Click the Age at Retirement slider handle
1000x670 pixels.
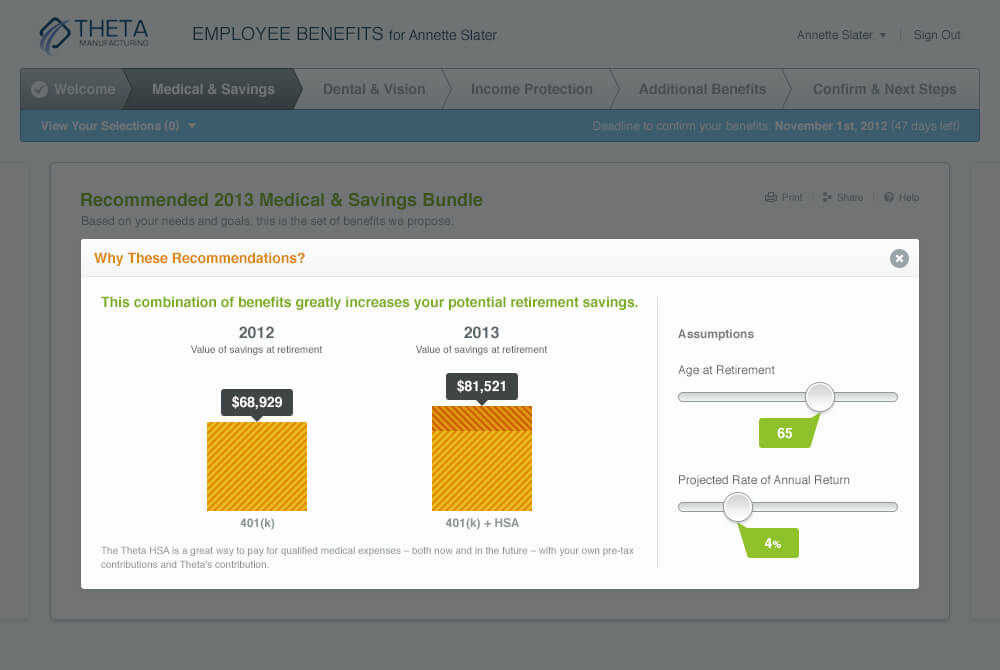point(820,397)
